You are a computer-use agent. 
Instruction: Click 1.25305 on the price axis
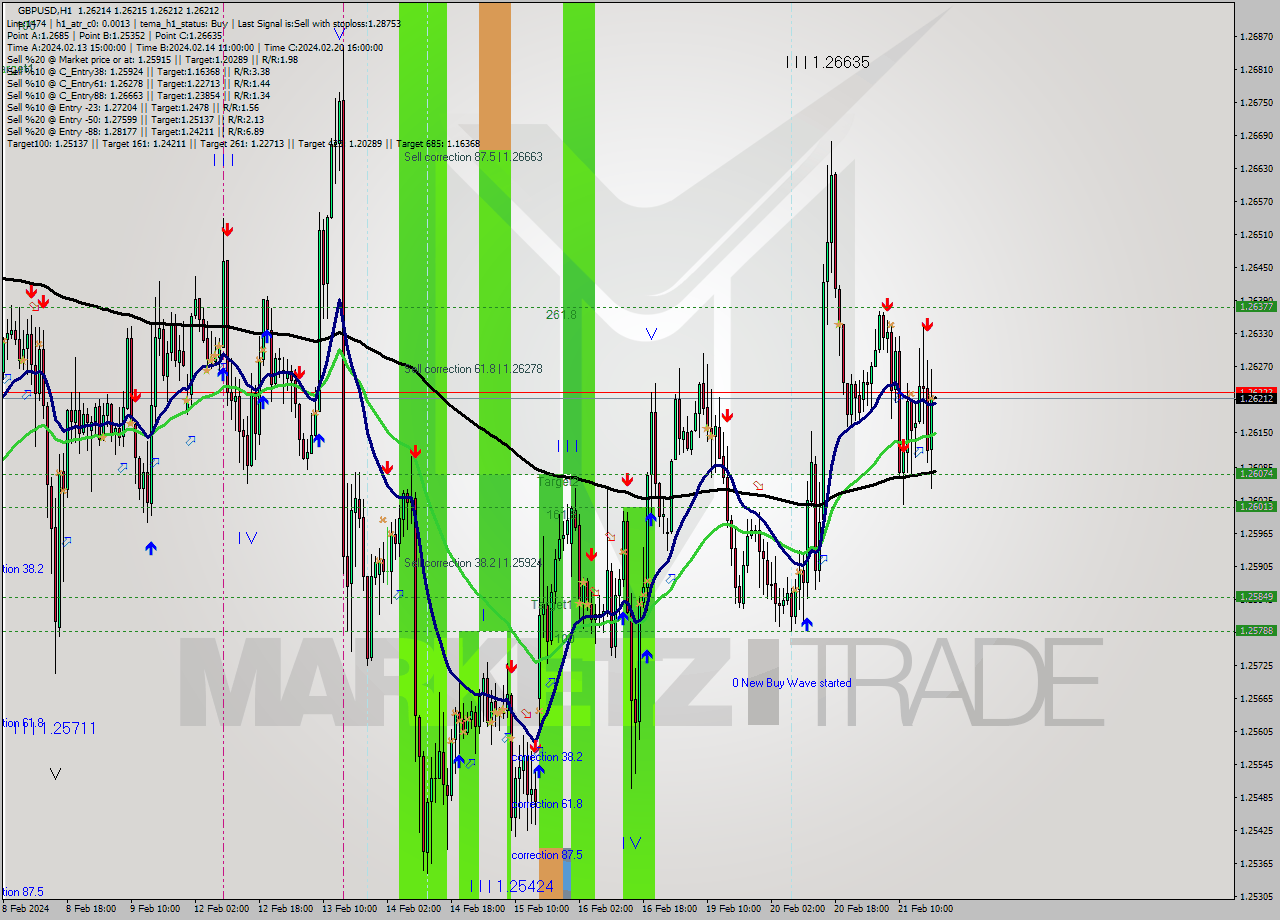tap(1256, 897)
